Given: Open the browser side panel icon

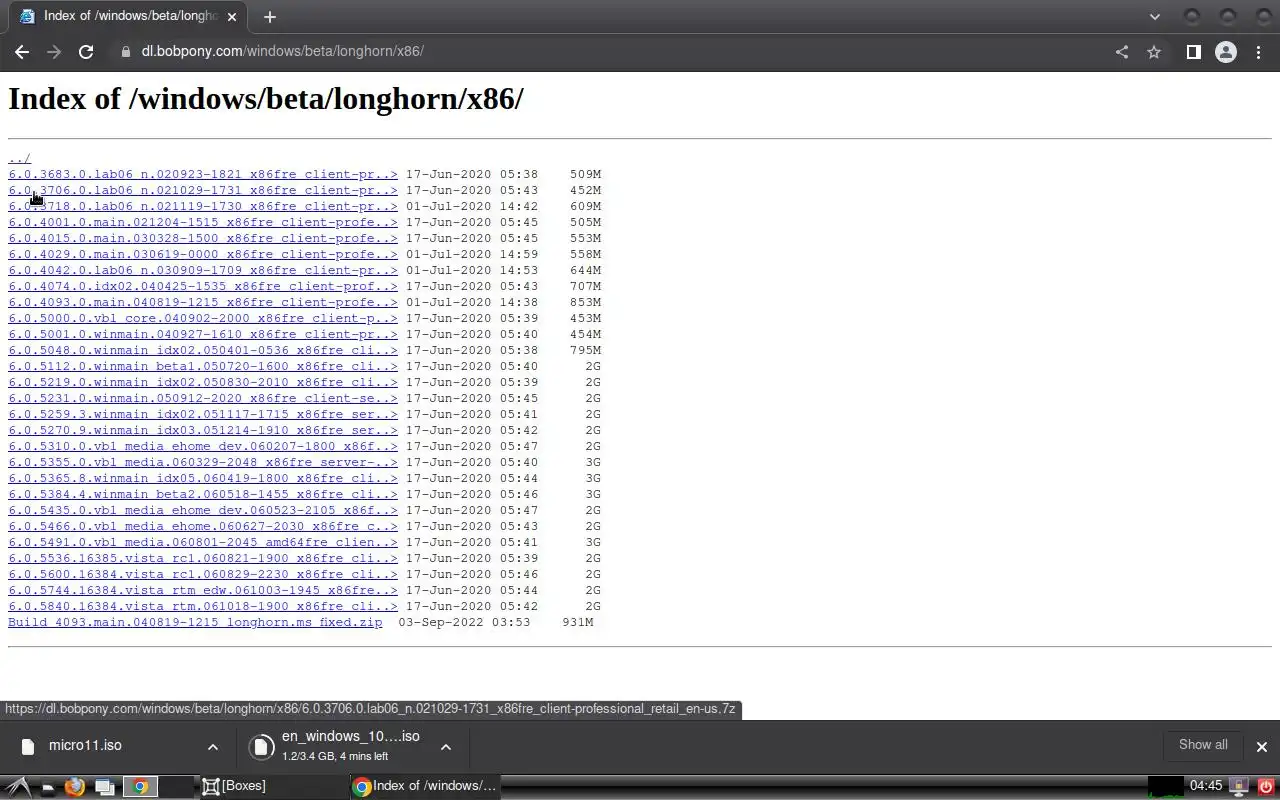Looking at the screenshot, I should pos(1193,52).
